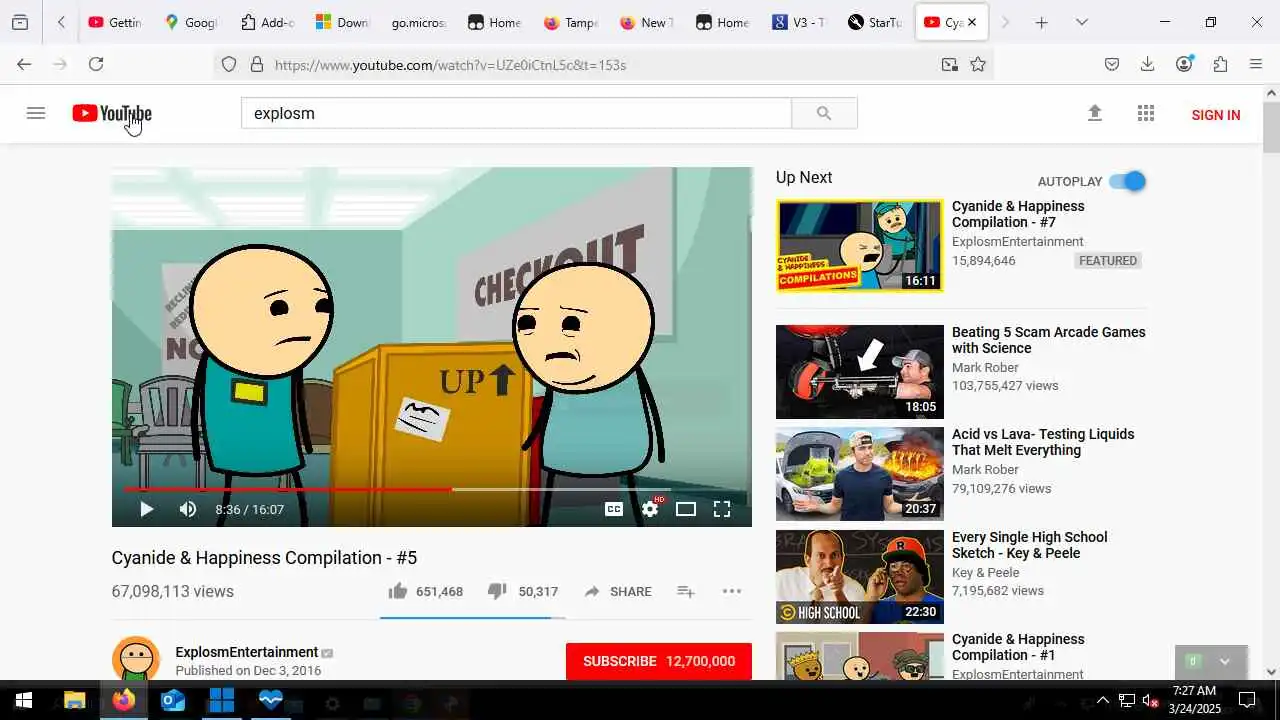The width and height of the screenshot is (1280, 720).
Task: Click the ExplosmEntertainment channel avatar
Action: (136, 659)
